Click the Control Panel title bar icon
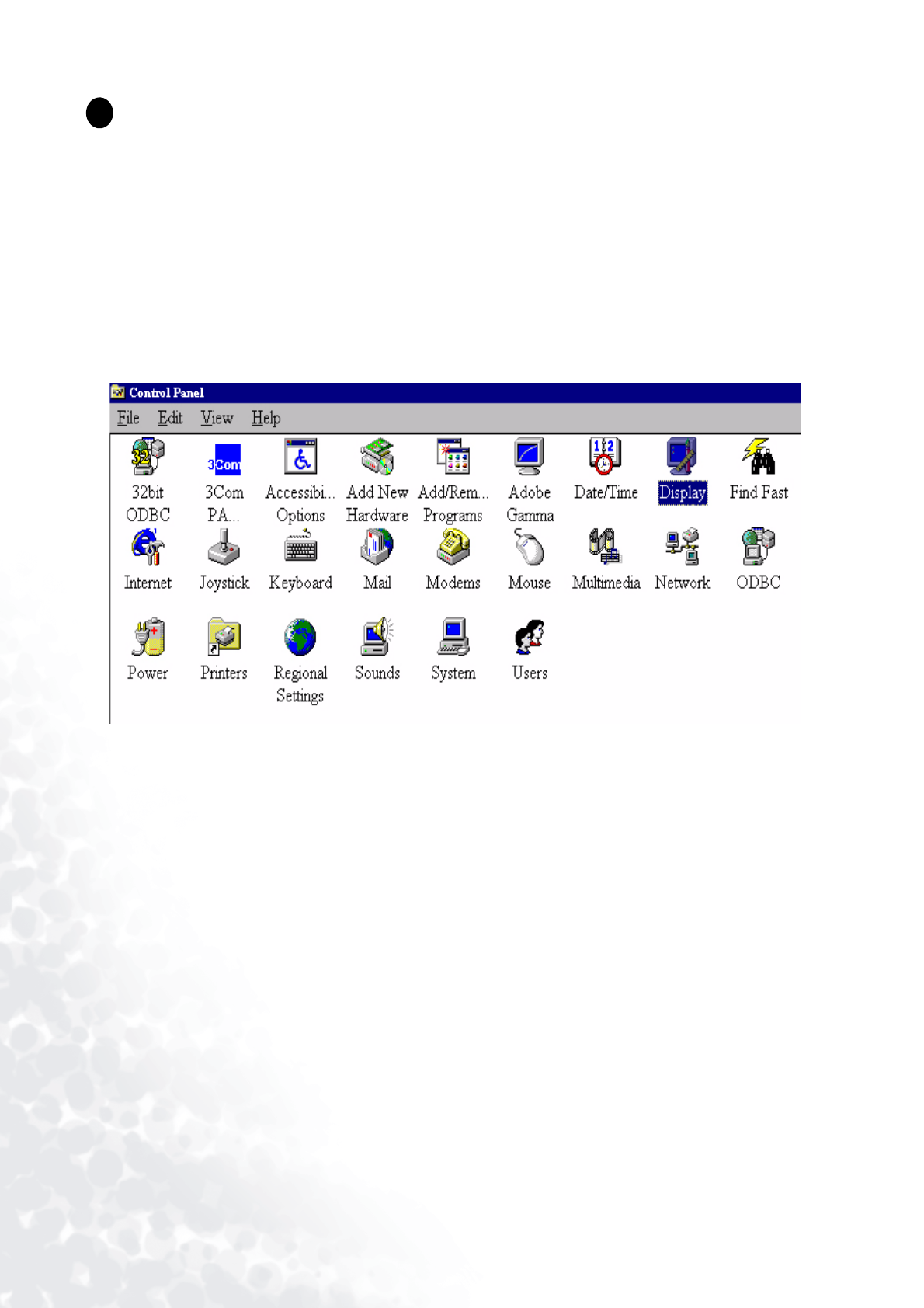Image resolution: width=924 pixels, height=1308 pixels. click(x=118, y=392)
